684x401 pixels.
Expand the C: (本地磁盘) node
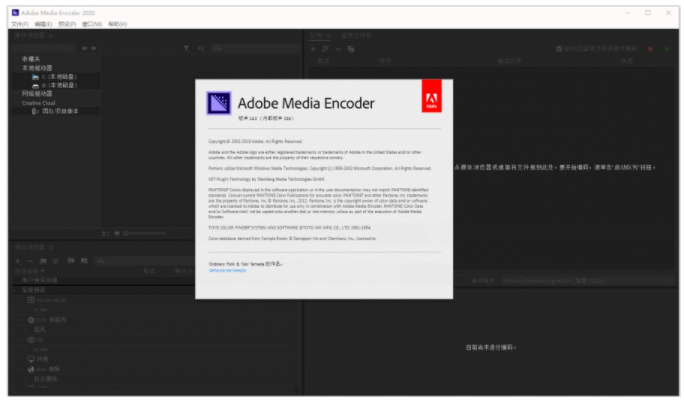pyautogui.click(x=26, y=77)
